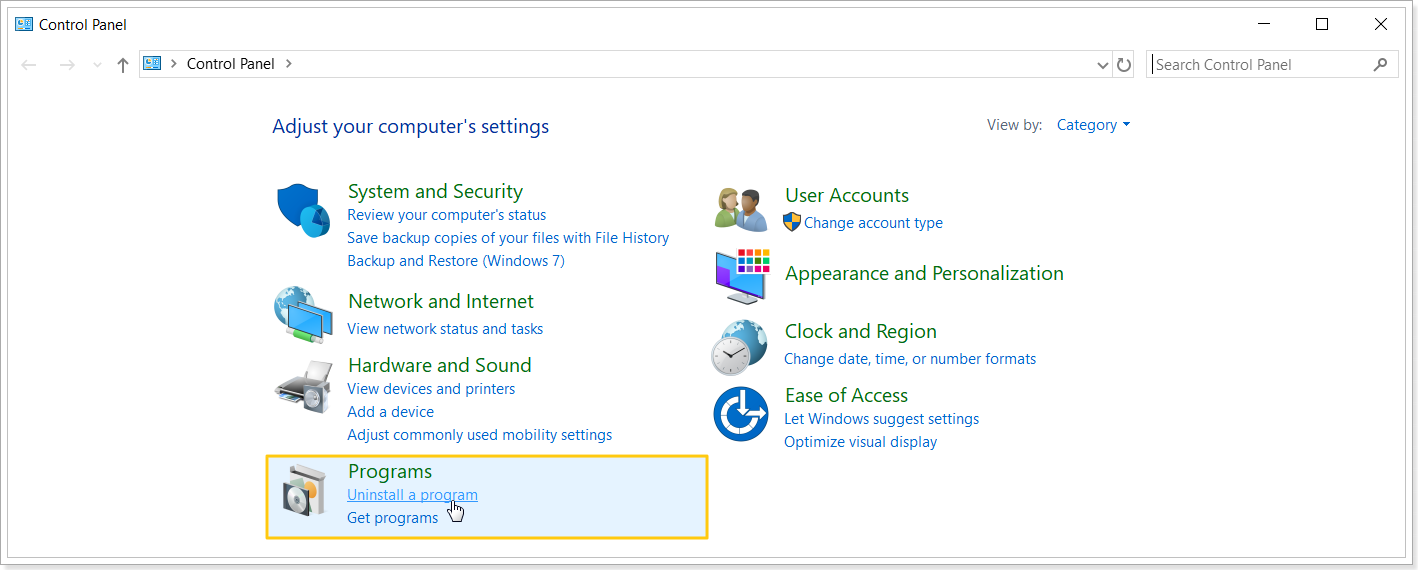Image resolution: width=1418 pixels, height=570 pixels.
Task: Maximize the Control Panel window
Action: pyautogui.click(x=1322, y=24)
